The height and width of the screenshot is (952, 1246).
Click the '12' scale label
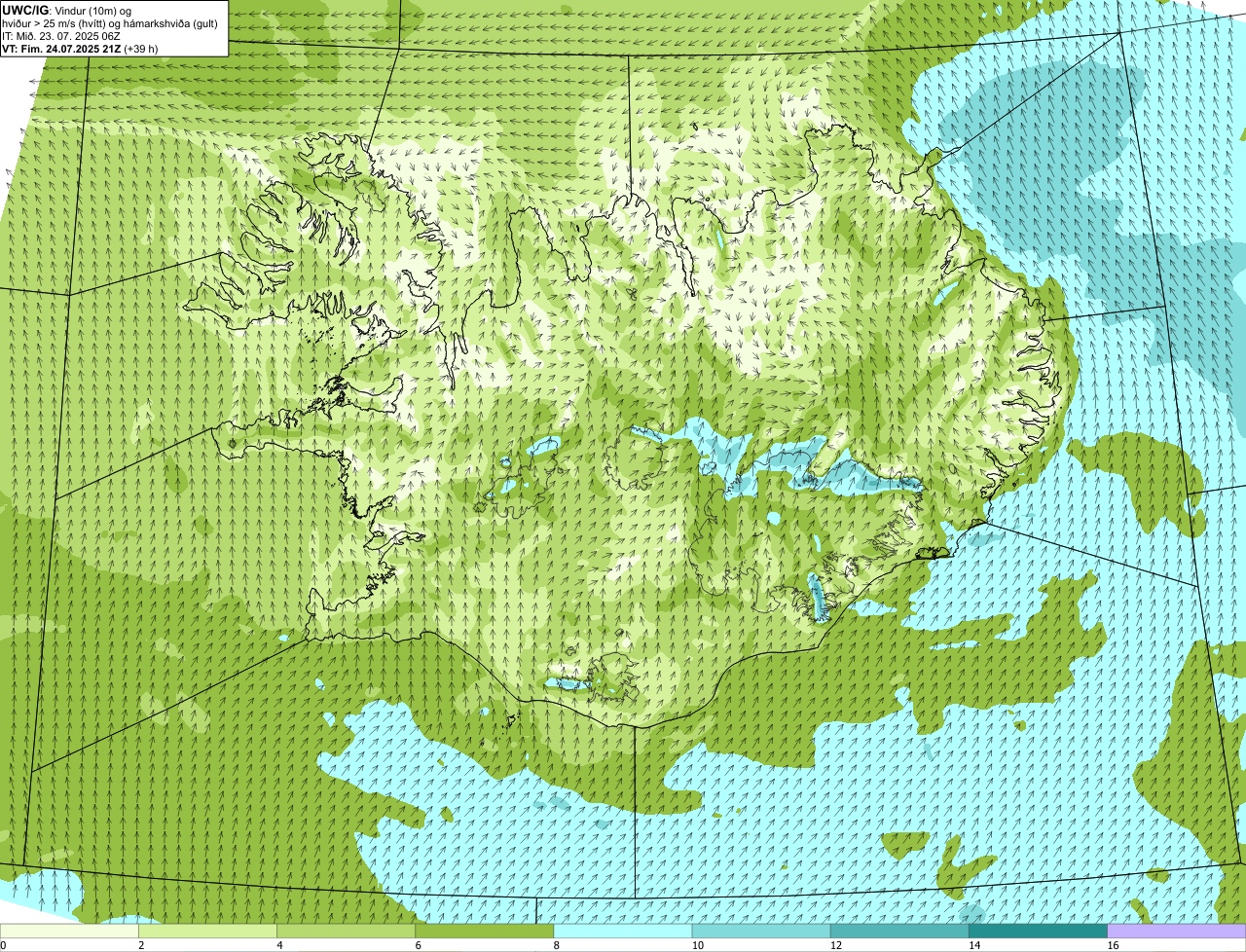coord(836,945)
